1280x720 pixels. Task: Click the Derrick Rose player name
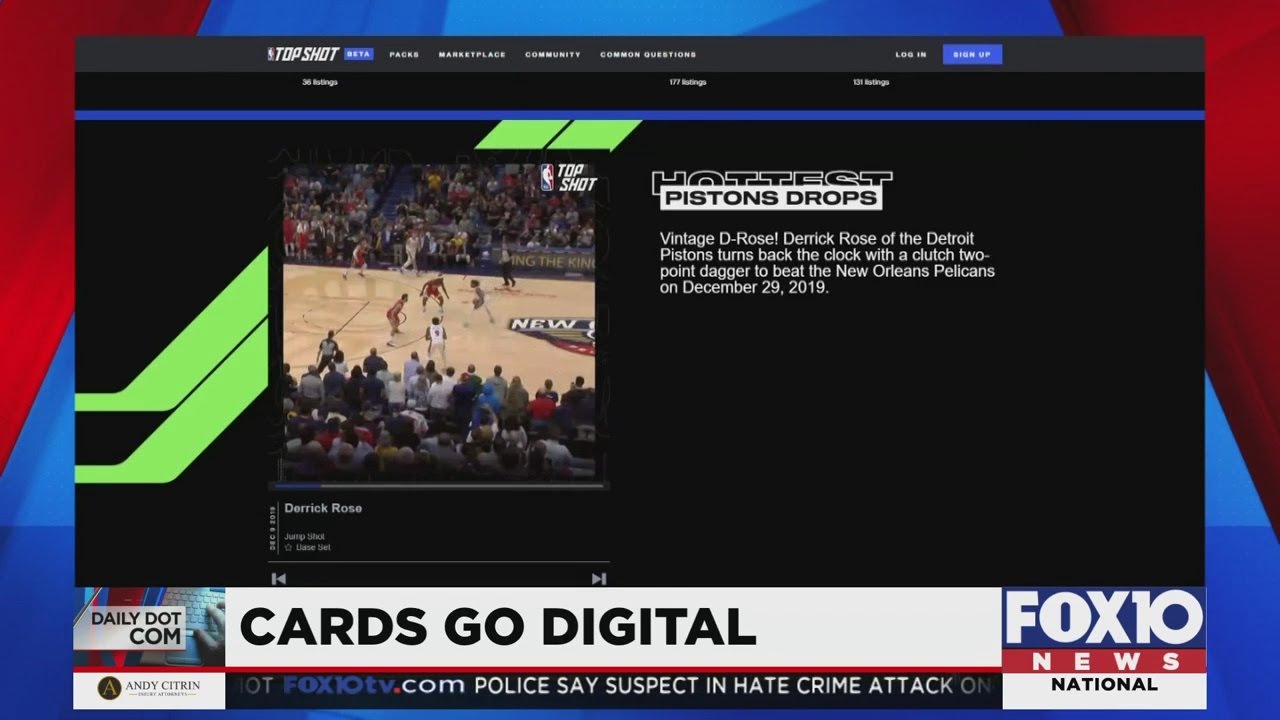(323, 508)
